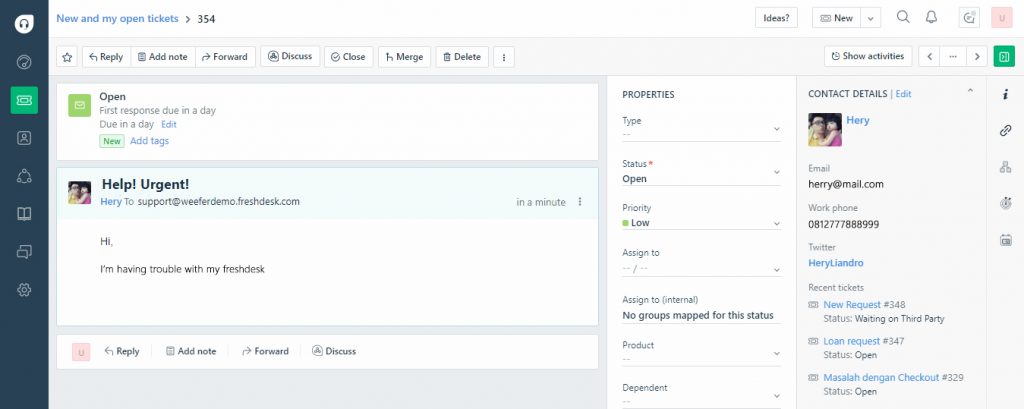Screen dimensions: 1024x409
Task: Click Edit next to Contact Details
Action: pos(903,94)
